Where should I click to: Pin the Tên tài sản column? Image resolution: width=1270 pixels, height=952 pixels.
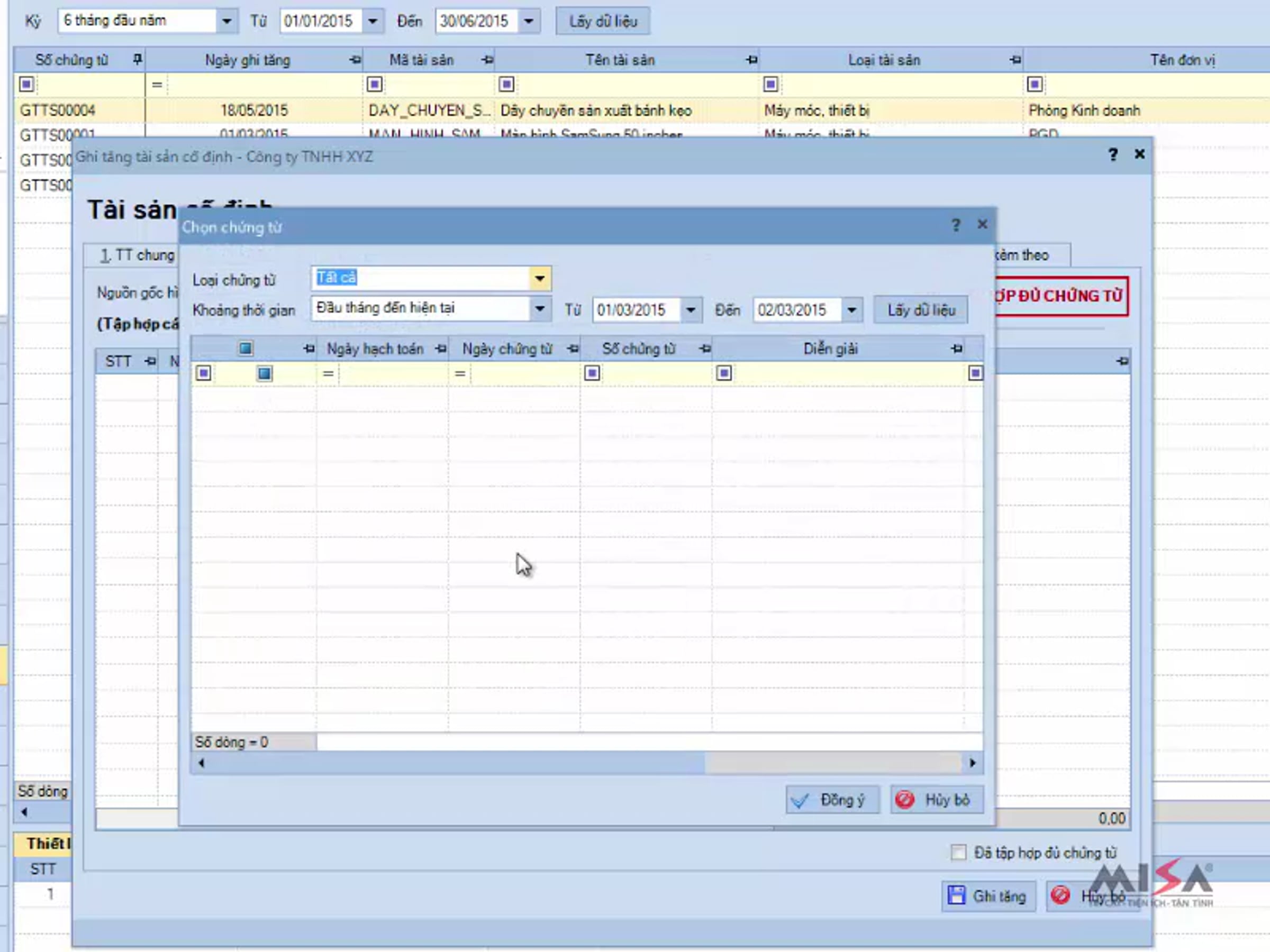[751, 60]
